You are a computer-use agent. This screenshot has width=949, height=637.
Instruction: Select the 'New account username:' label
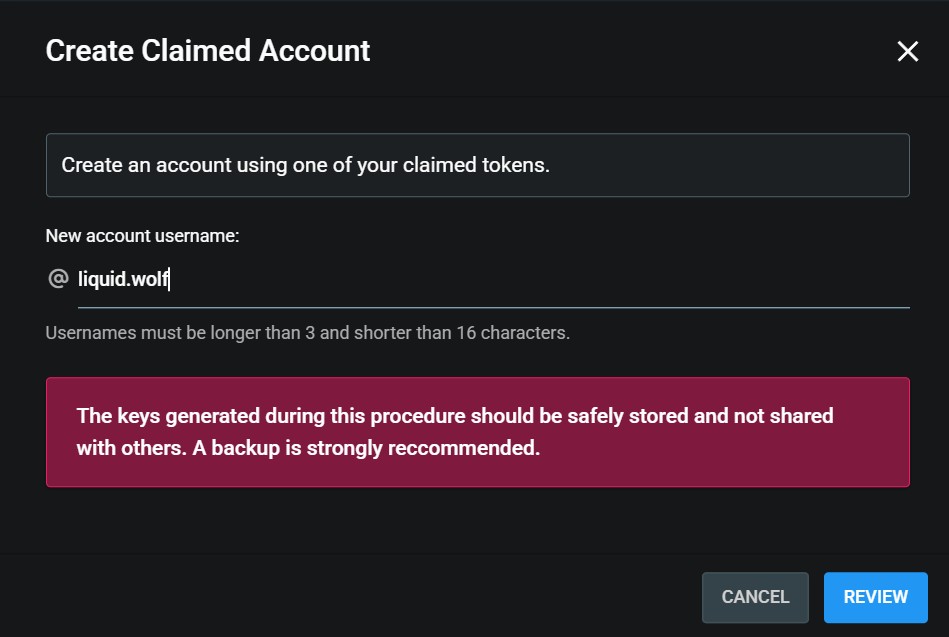142,236
